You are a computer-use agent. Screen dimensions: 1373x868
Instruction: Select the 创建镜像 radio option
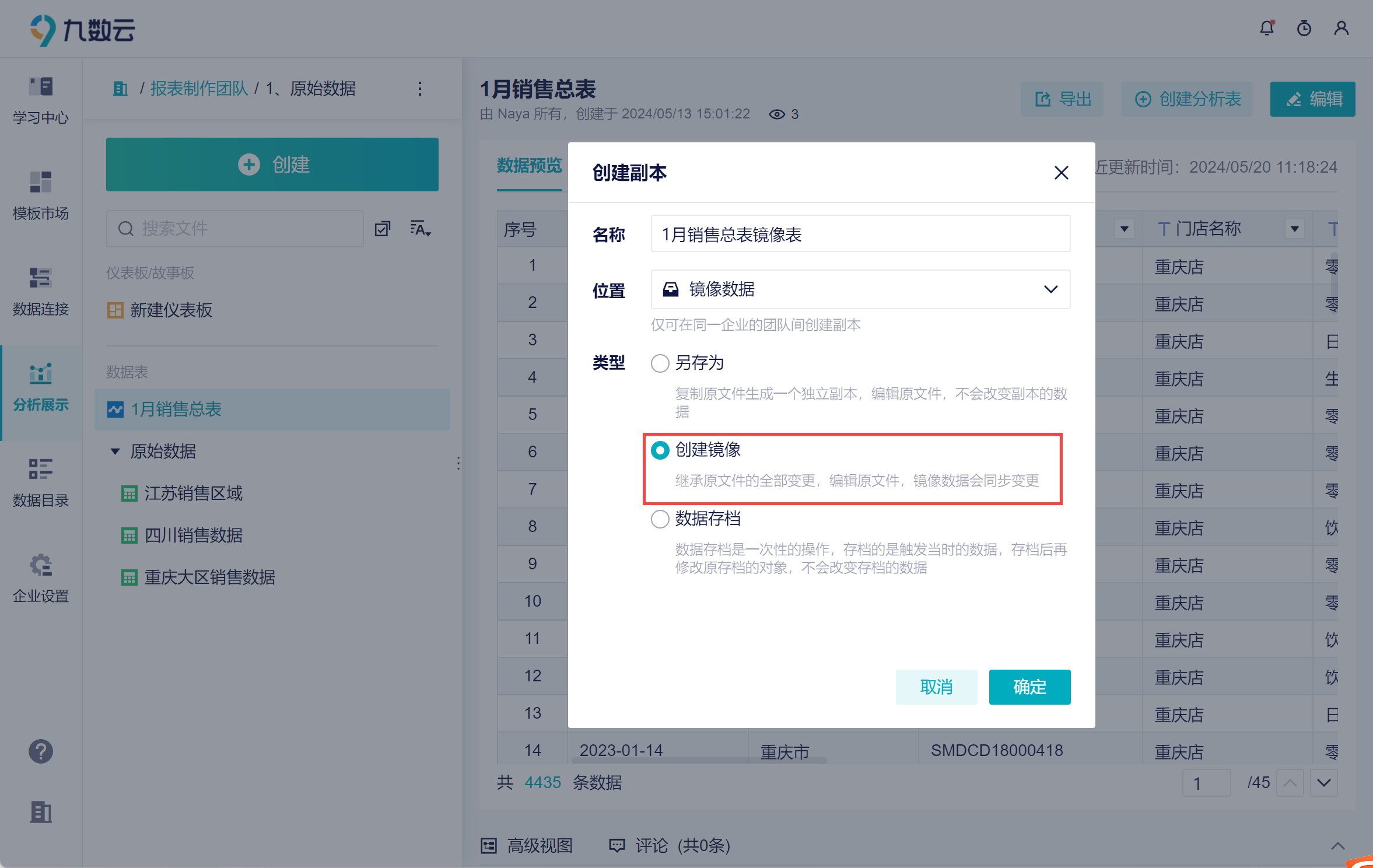tap(660, 450)
